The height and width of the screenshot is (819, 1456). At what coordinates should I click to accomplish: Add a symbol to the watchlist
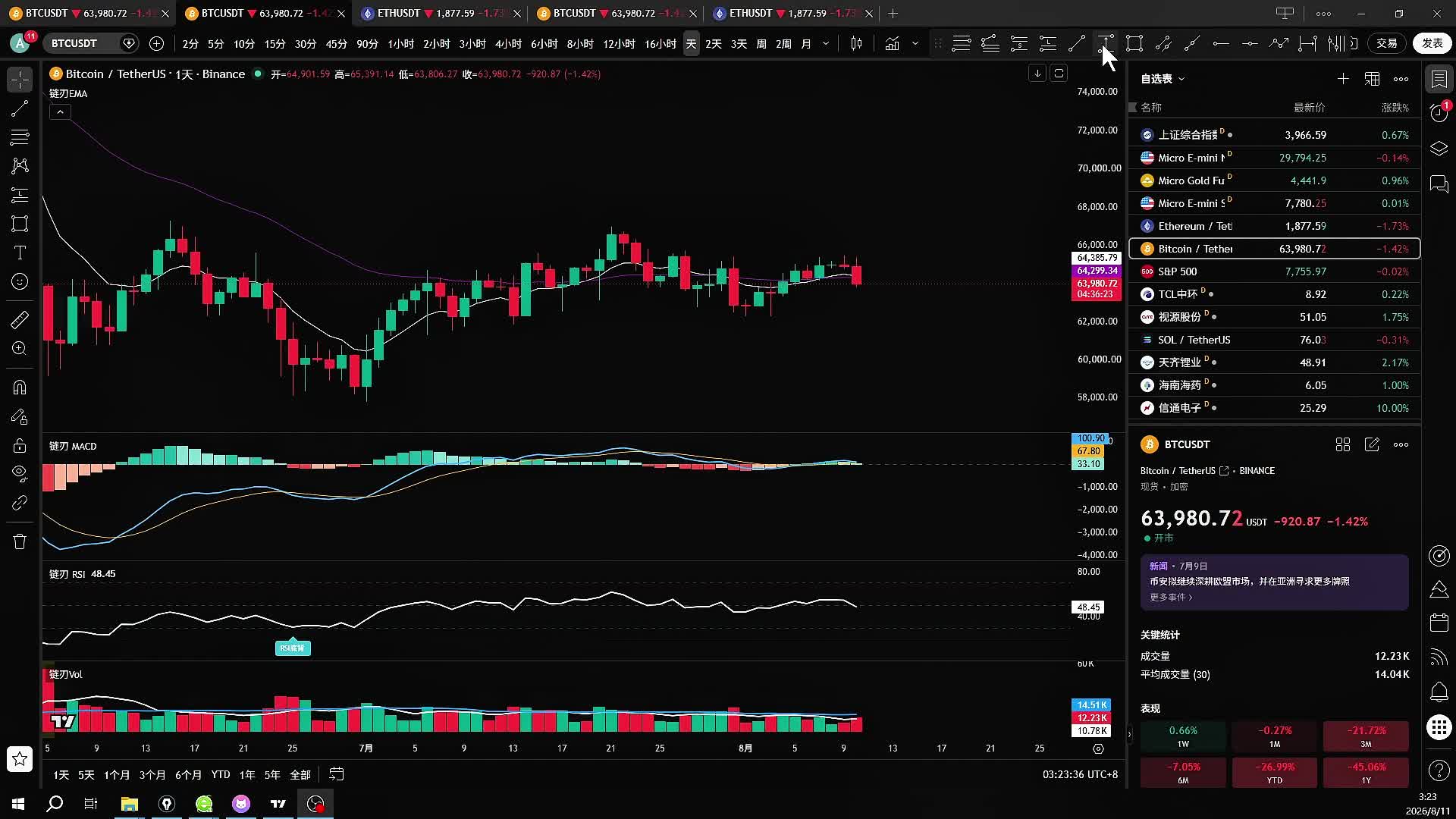tap(1343, 79)
